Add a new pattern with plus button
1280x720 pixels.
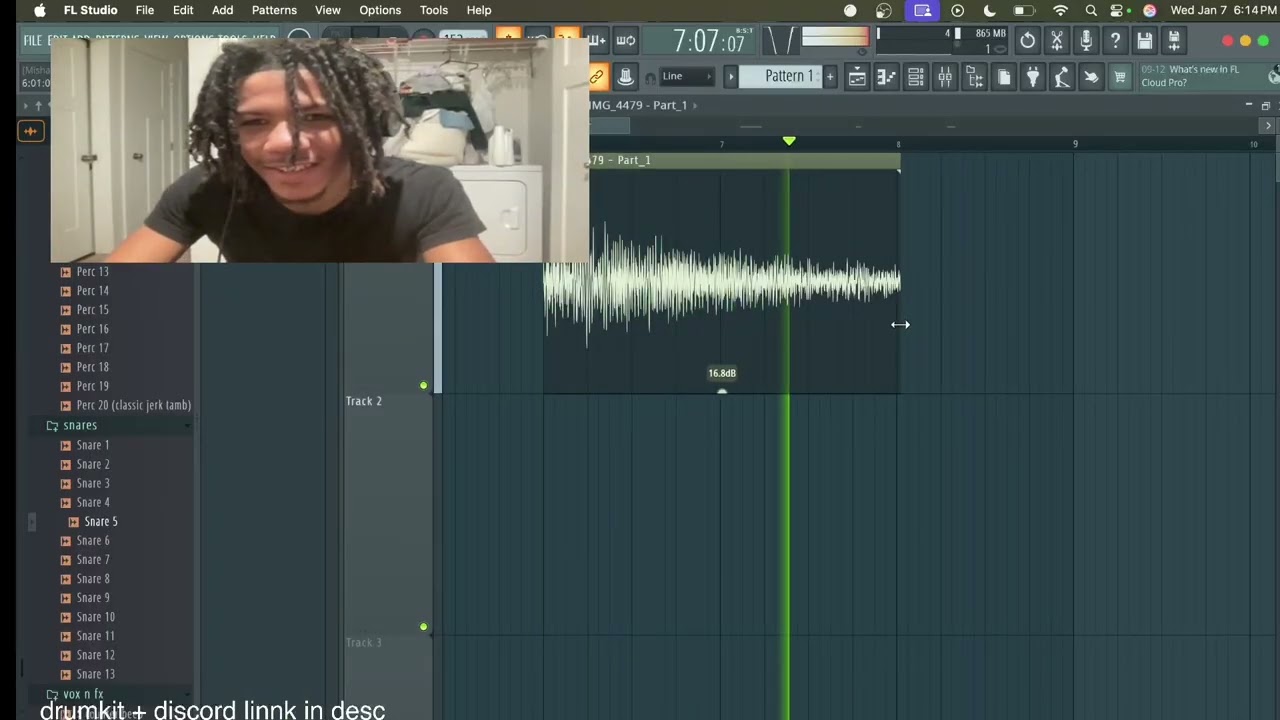[x=829, y=77]
